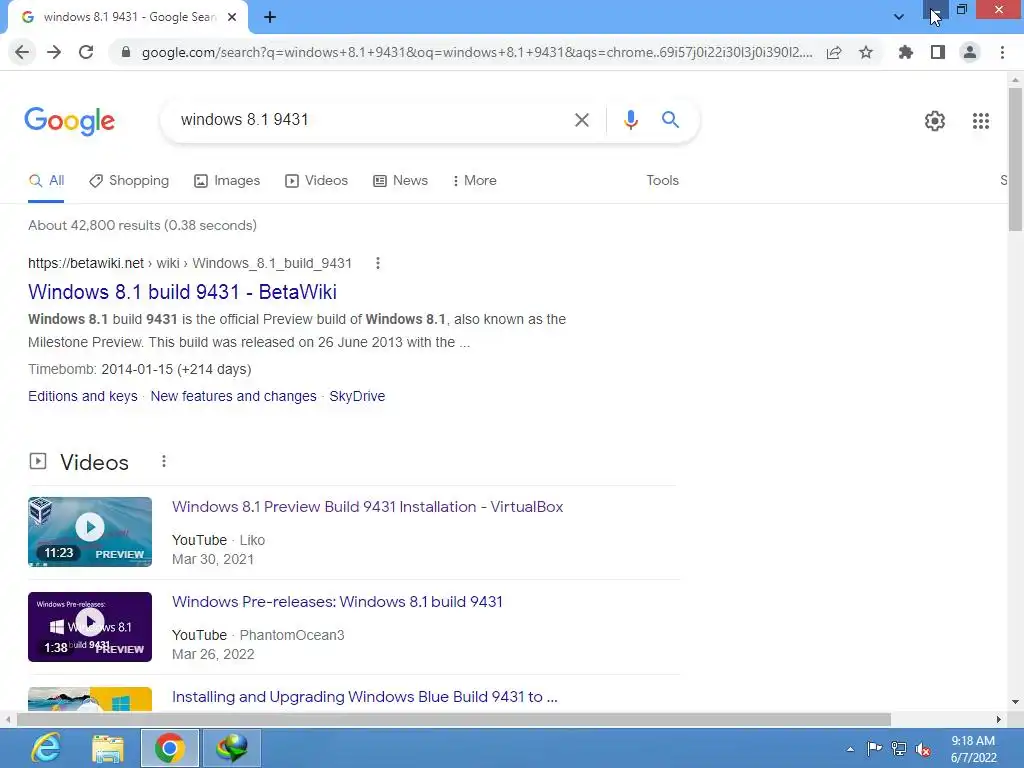Submit search with magnifier icon

(x=670, y=120)
